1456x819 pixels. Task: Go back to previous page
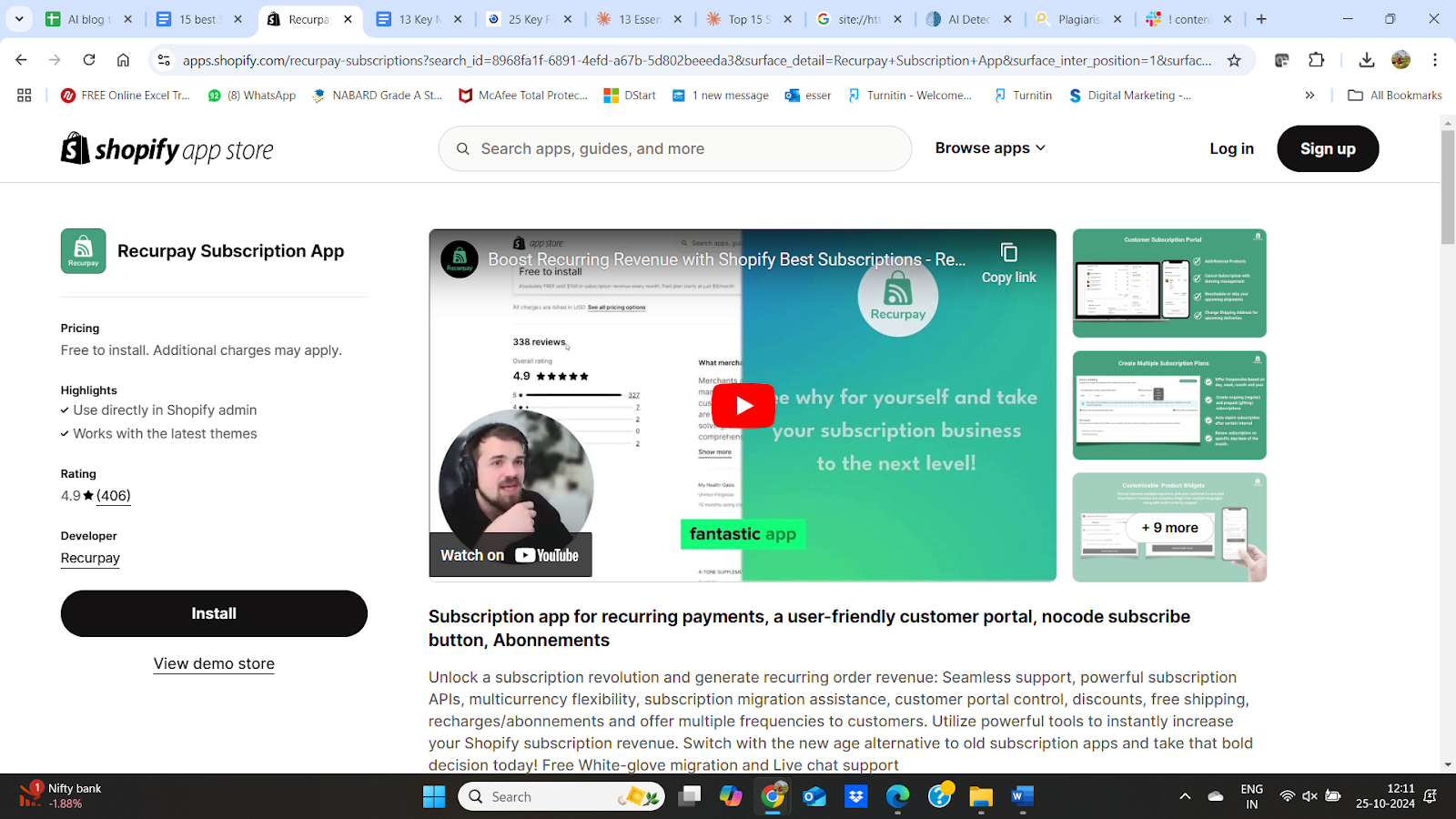[22, 60]
